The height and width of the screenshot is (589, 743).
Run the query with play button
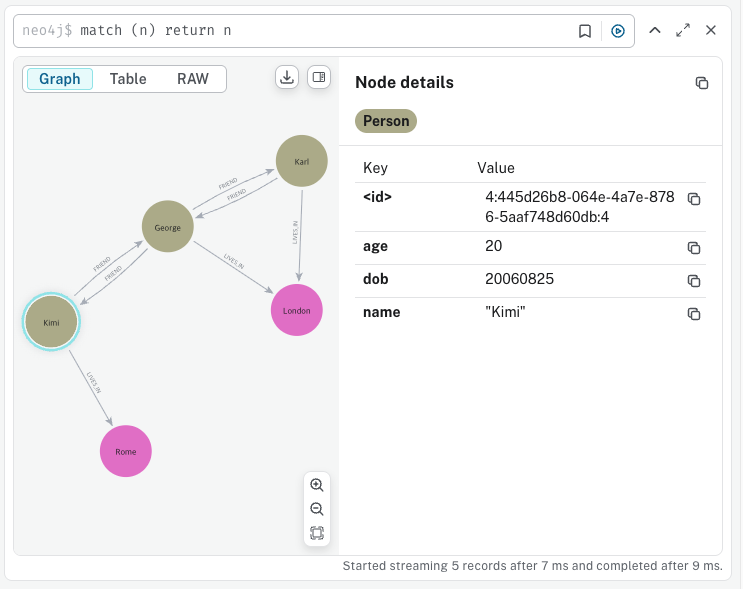618,31
